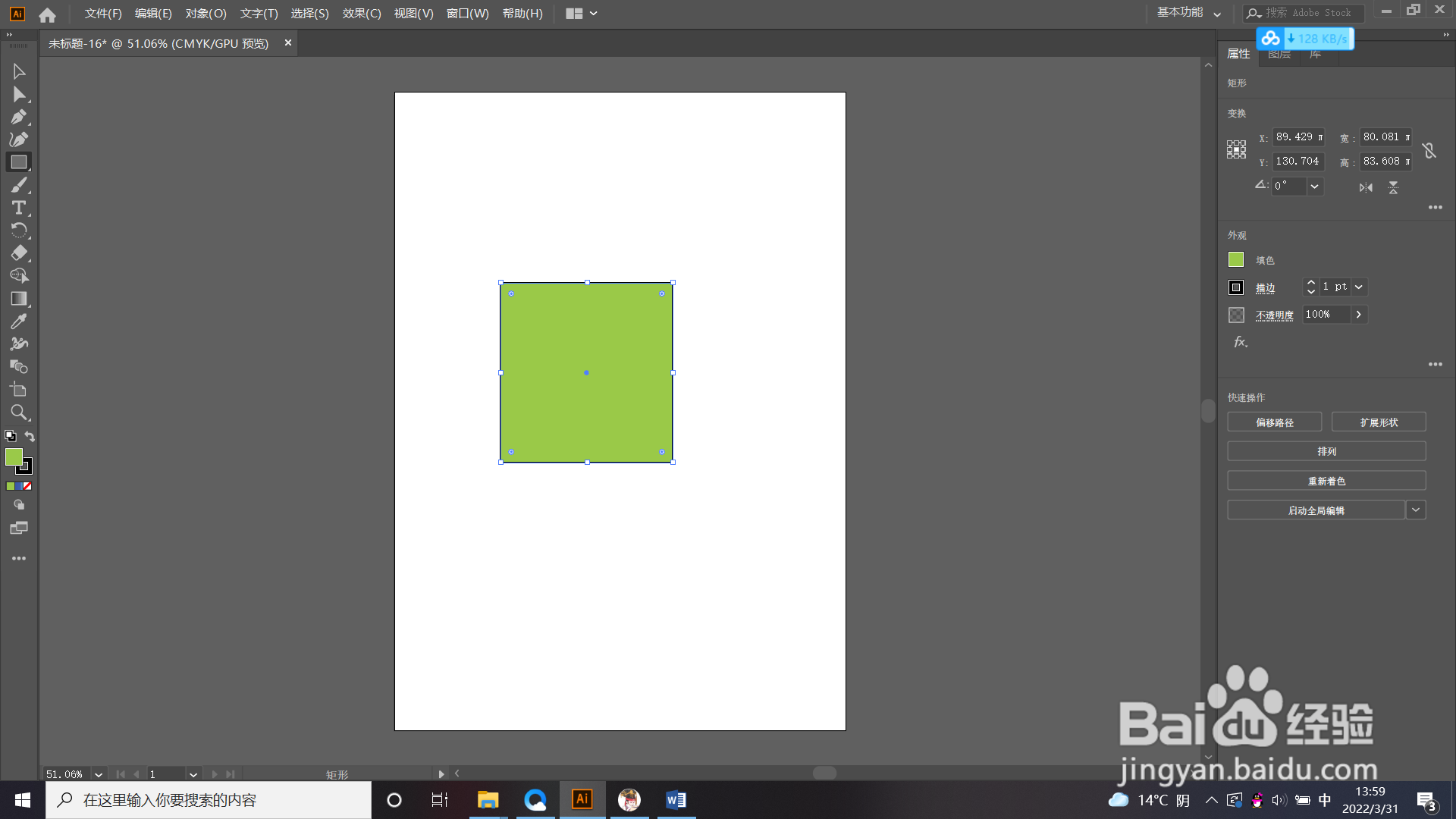The height and width of the screenshot is (819, 1456).
Task: Select the Artboard tool
Action: click(x=19, y=390)
